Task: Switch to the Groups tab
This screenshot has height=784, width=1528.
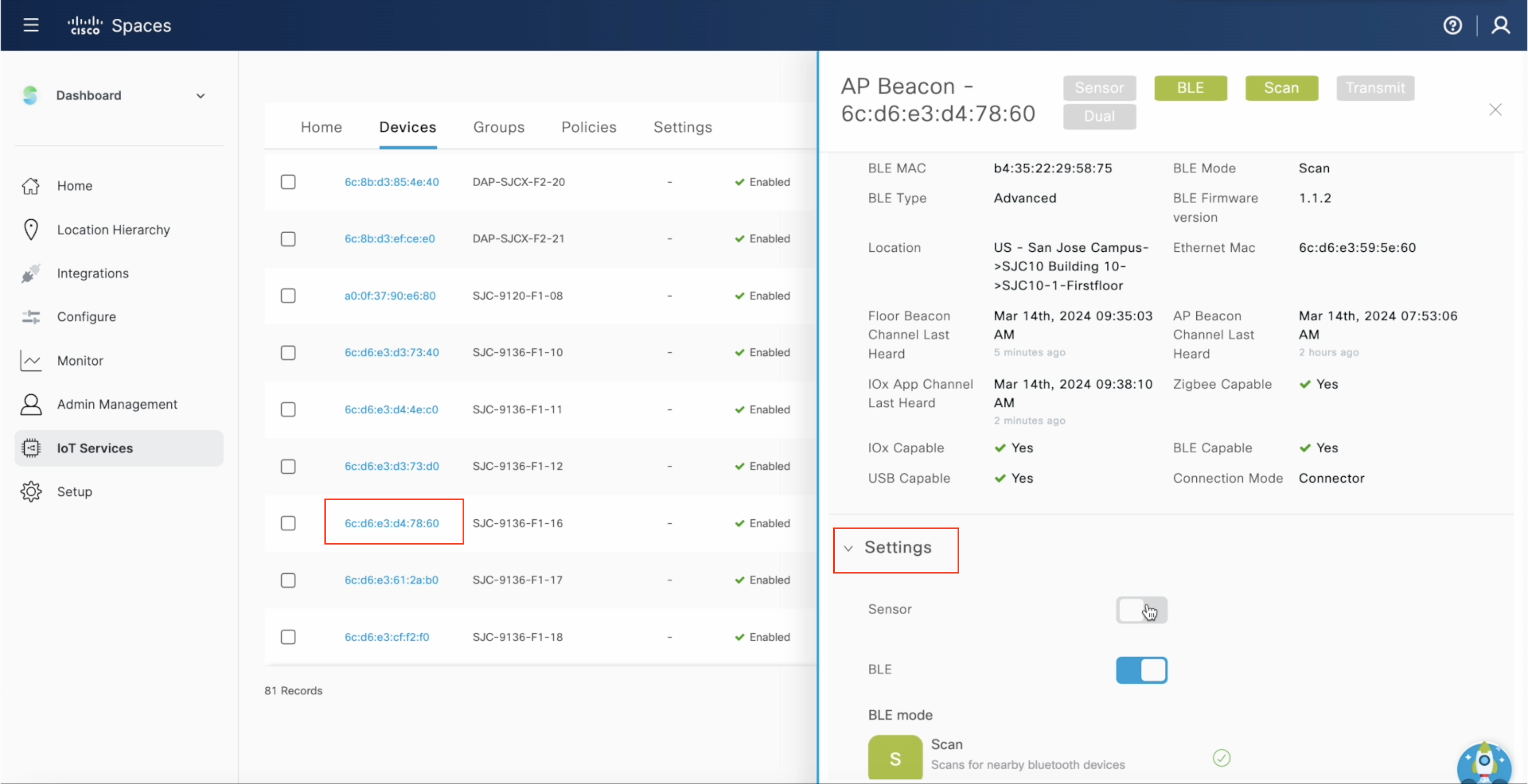Action: pos(498,127)
